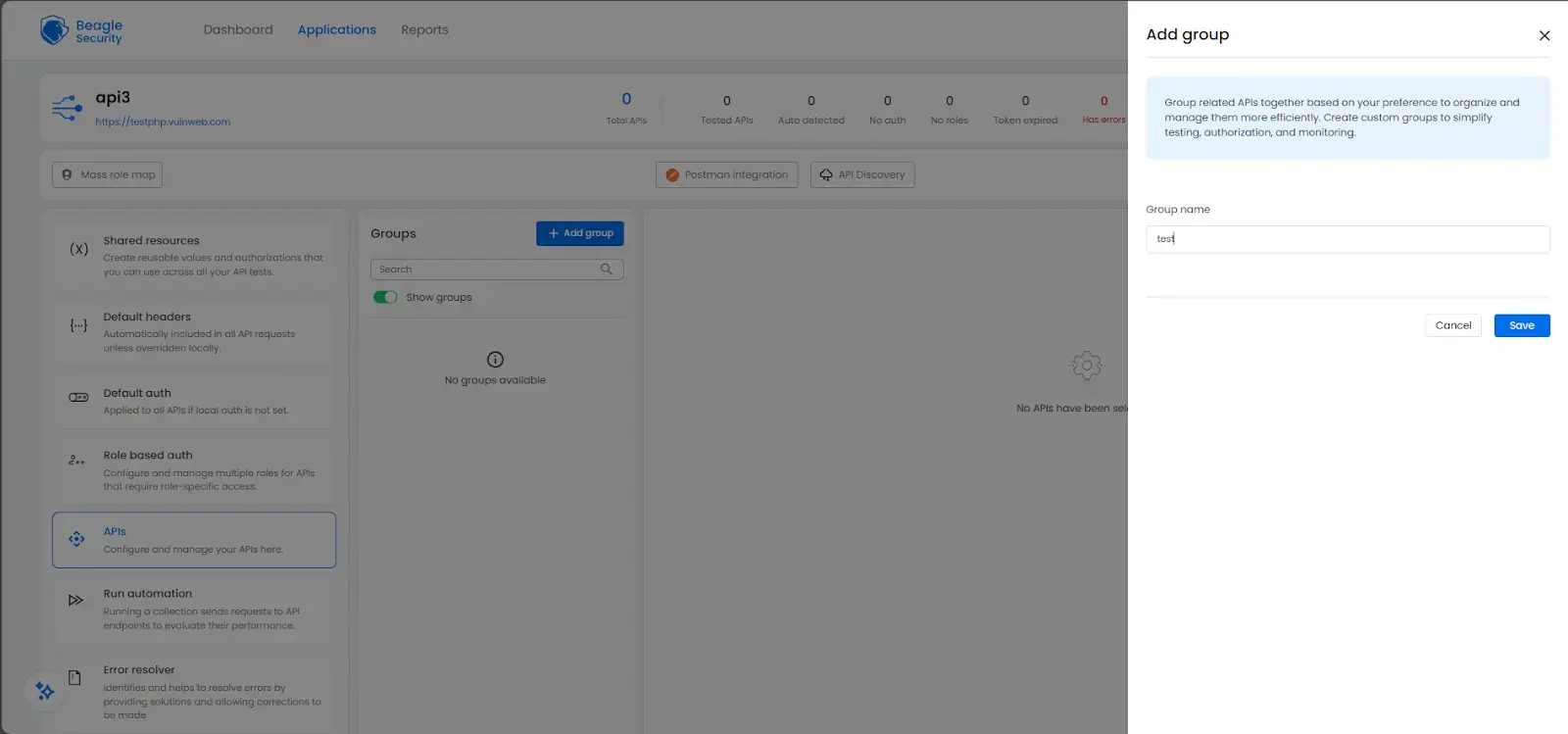1568x734 pixels.
Task: Click the Default auth key icon
Action: point(78,397)
